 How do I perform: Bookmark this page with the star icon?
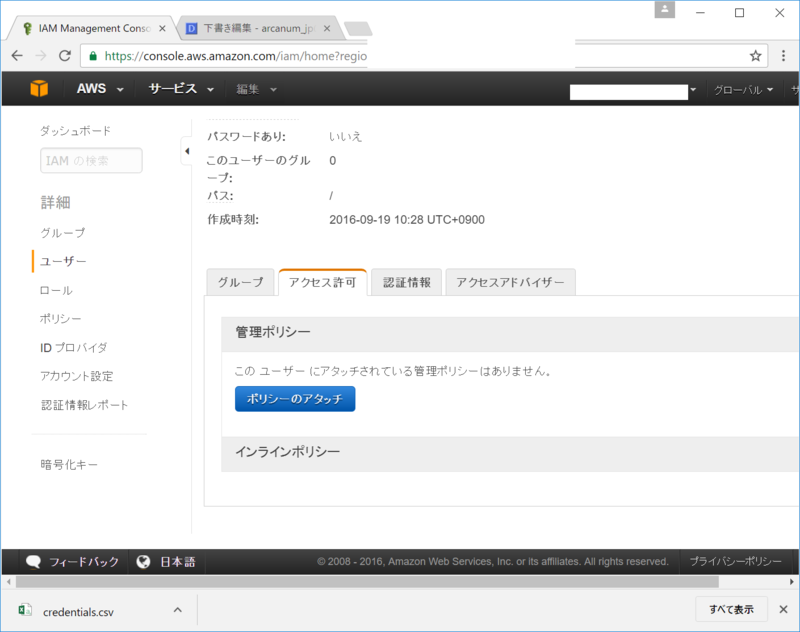(755, 57)
